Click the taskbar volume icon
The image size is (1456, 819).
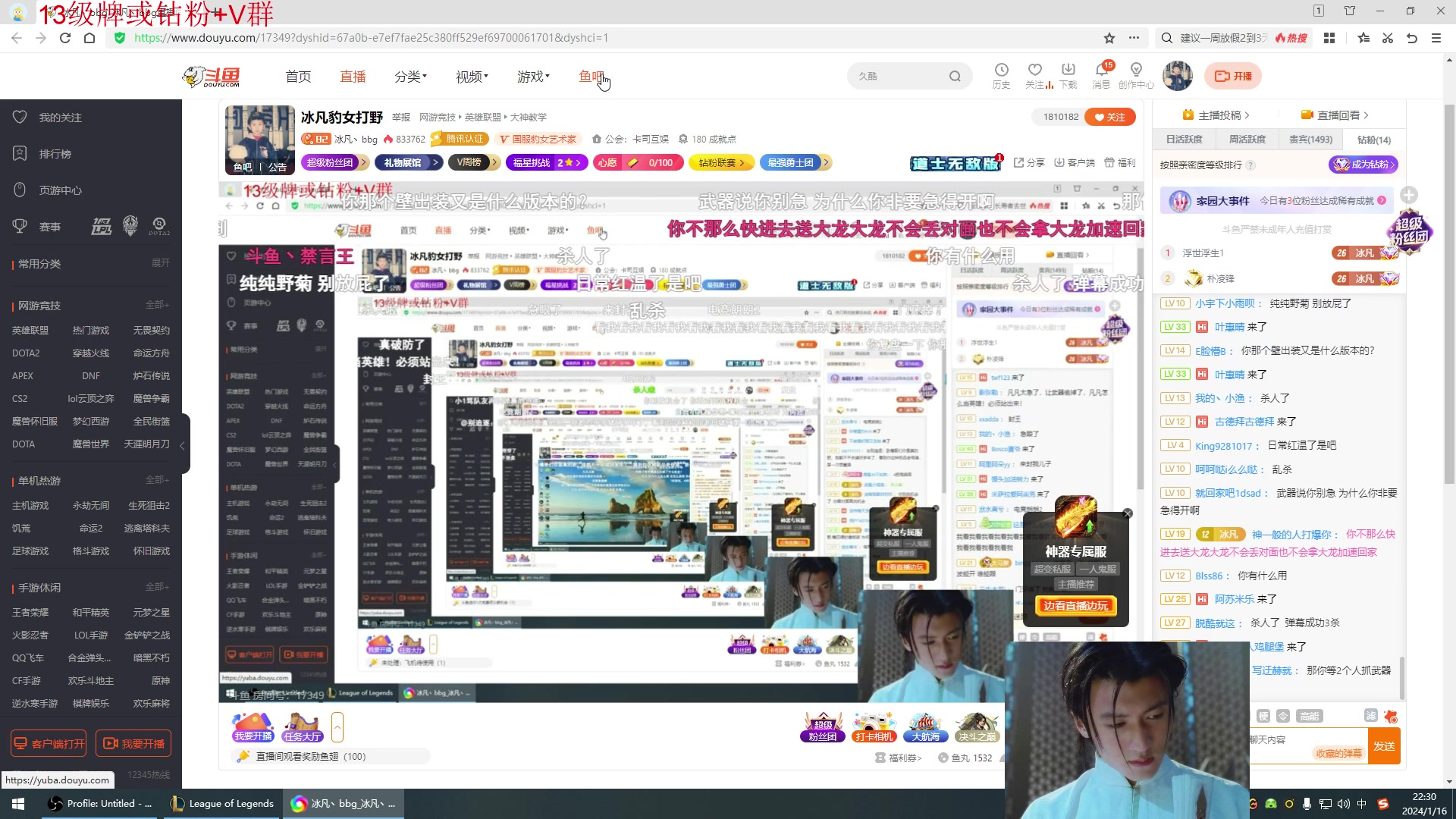tap(1343, 804)
